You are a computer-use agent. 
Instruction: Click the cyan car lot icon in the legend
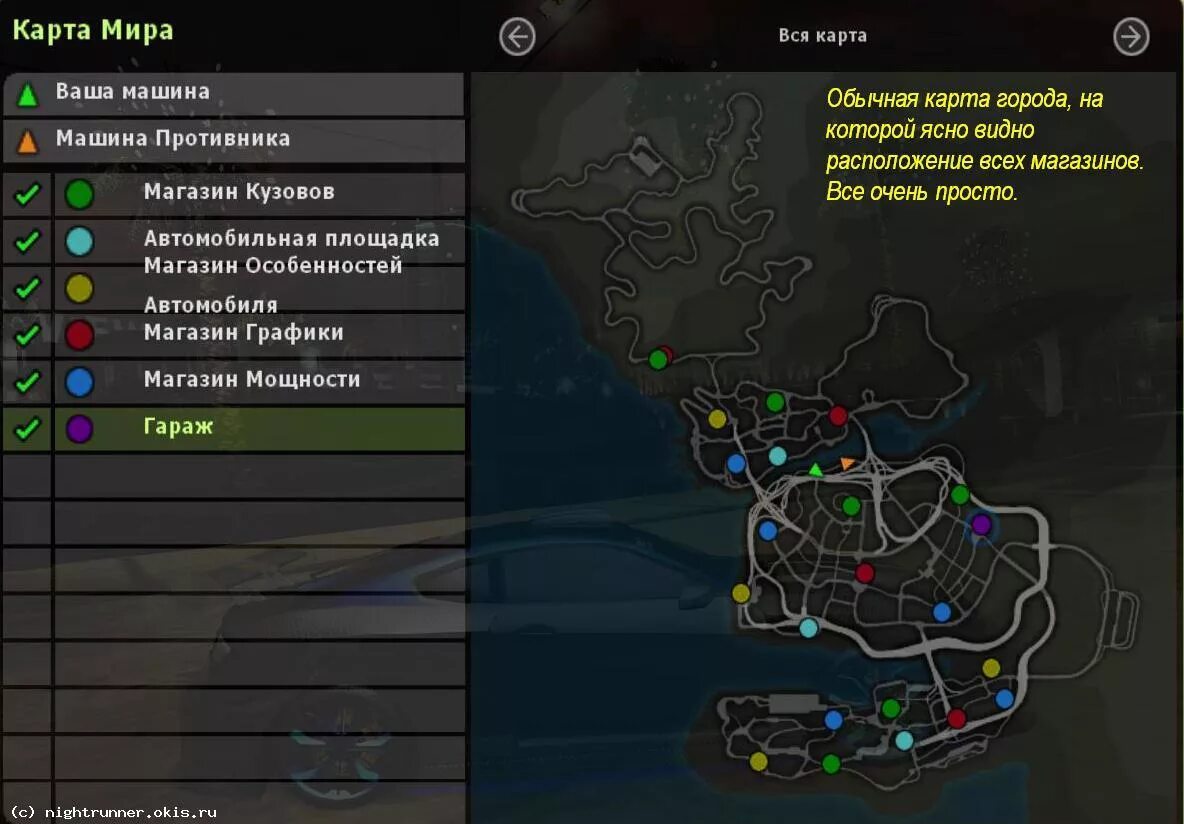79,241
